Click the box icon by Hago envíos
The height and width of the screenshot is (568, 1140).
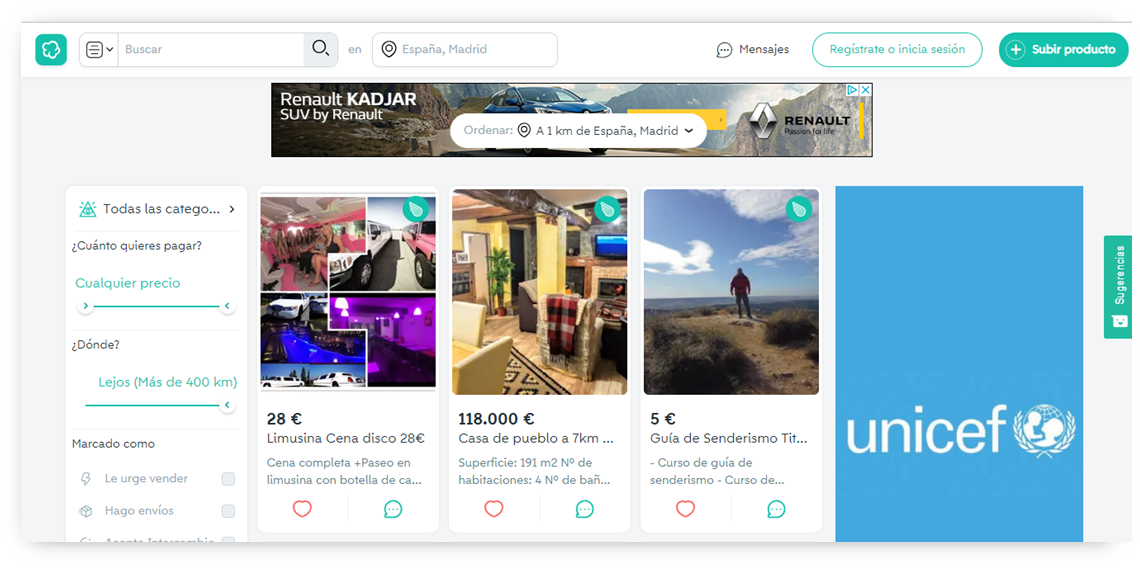pyautogui.click(x=86, y=511)
